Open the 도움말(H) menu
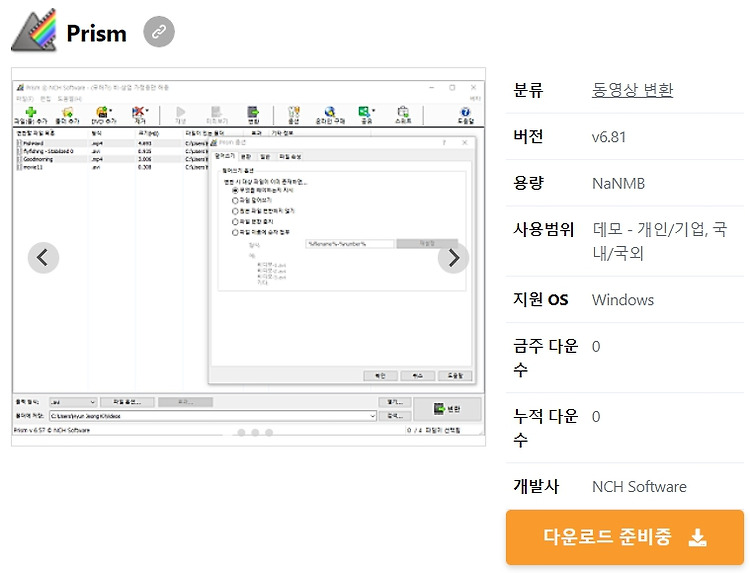 [x=69, y=99]
